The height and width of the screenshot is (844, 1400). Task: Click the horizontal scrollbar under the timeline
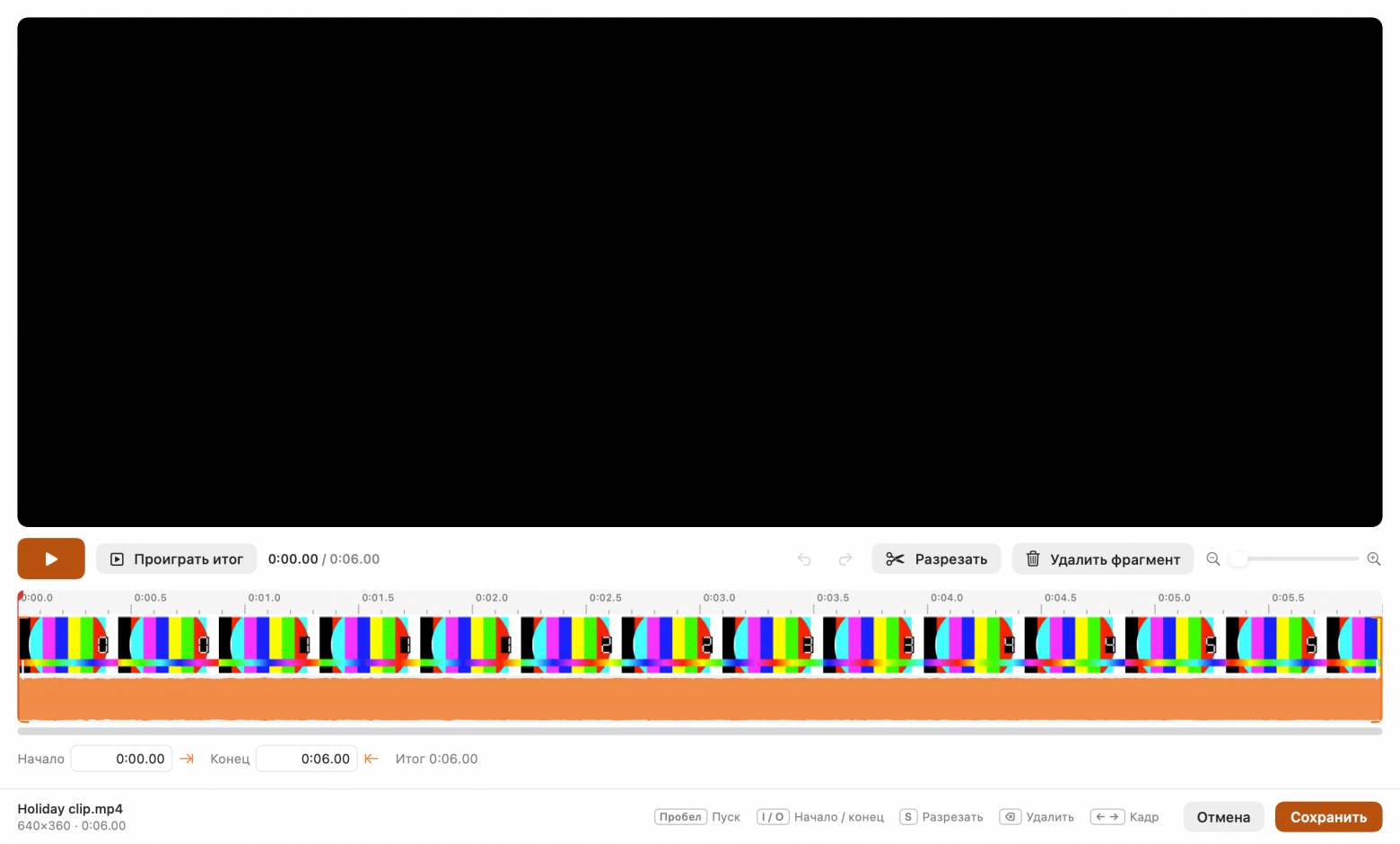tap(700, 732)
